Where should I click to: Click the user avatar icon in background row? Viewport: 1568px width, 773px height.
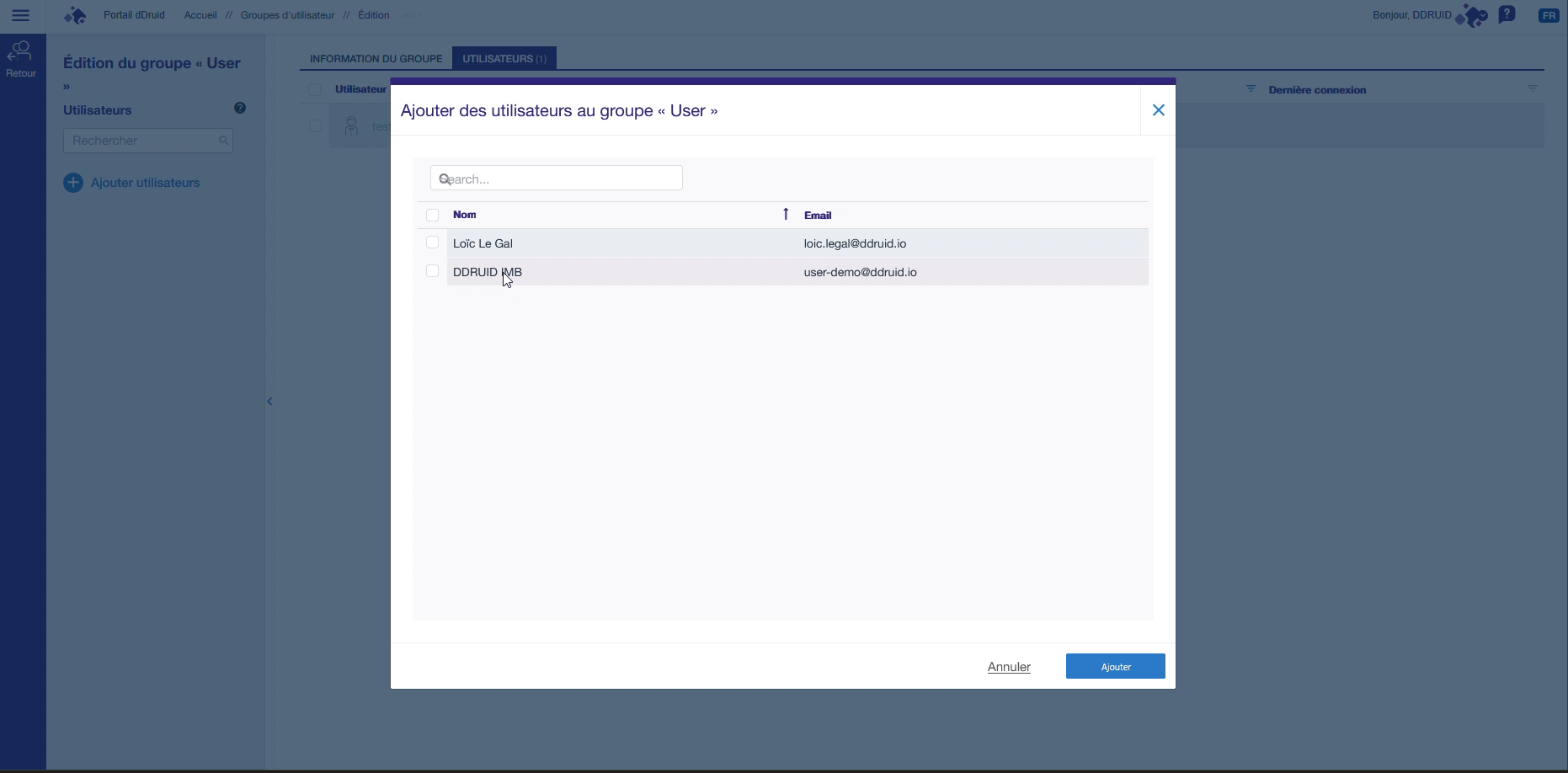point(352,126)
